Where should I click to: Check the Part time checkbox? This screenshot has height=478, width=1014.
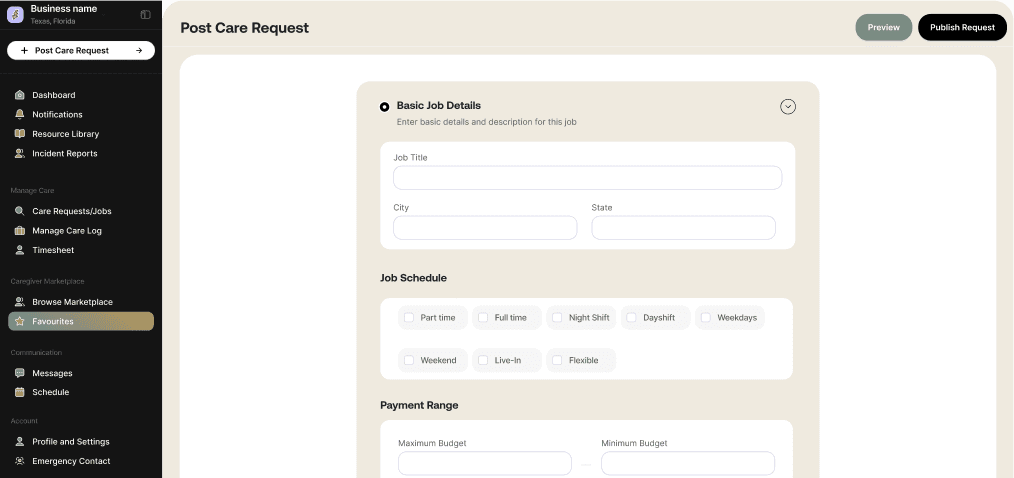point(409,318)
